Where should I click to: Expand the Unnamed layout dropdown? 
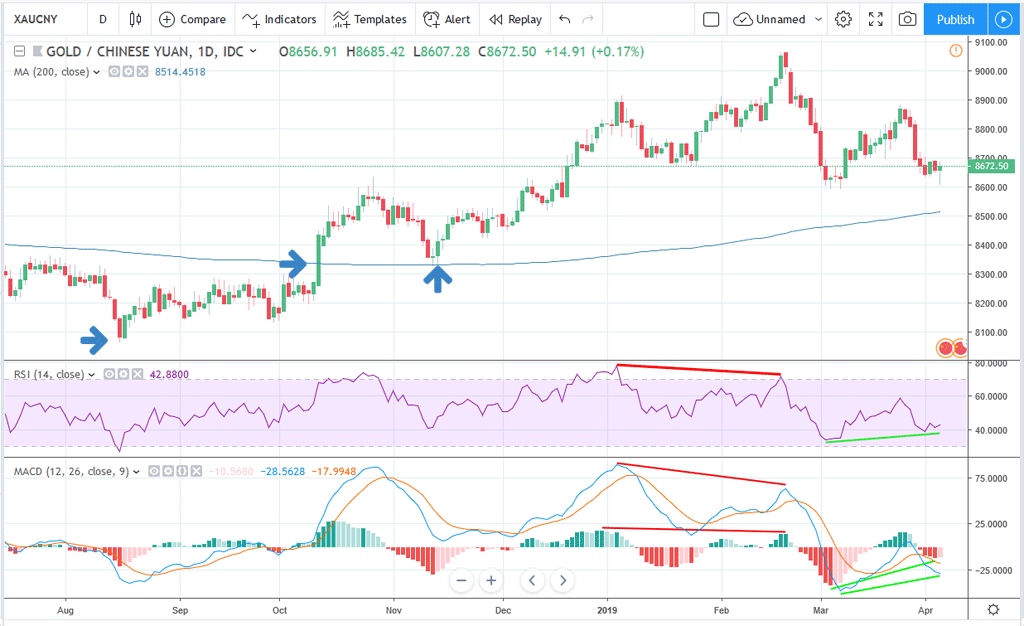(x=816, y=19)
